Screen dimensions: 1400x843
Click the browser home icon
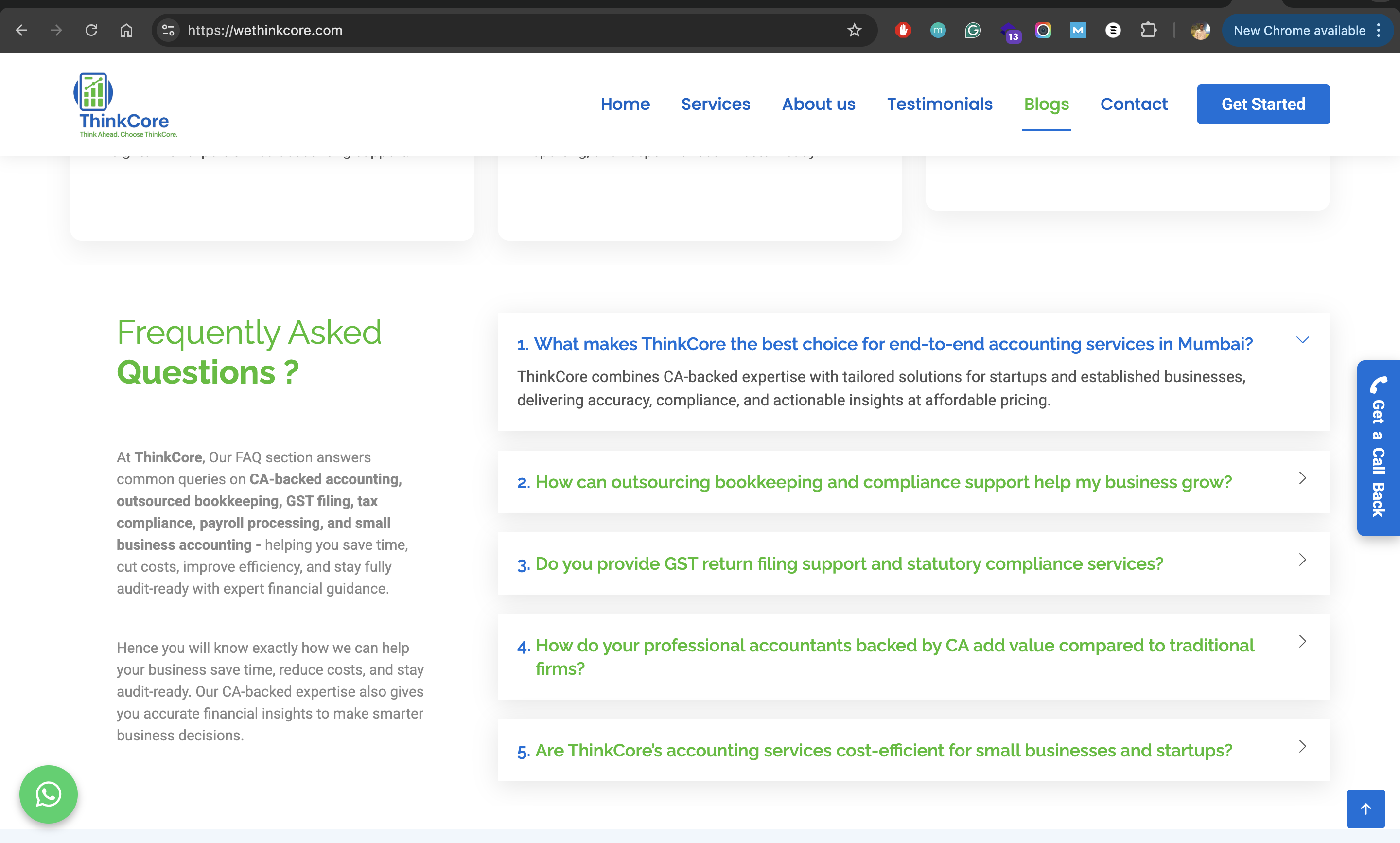(126, 30)
